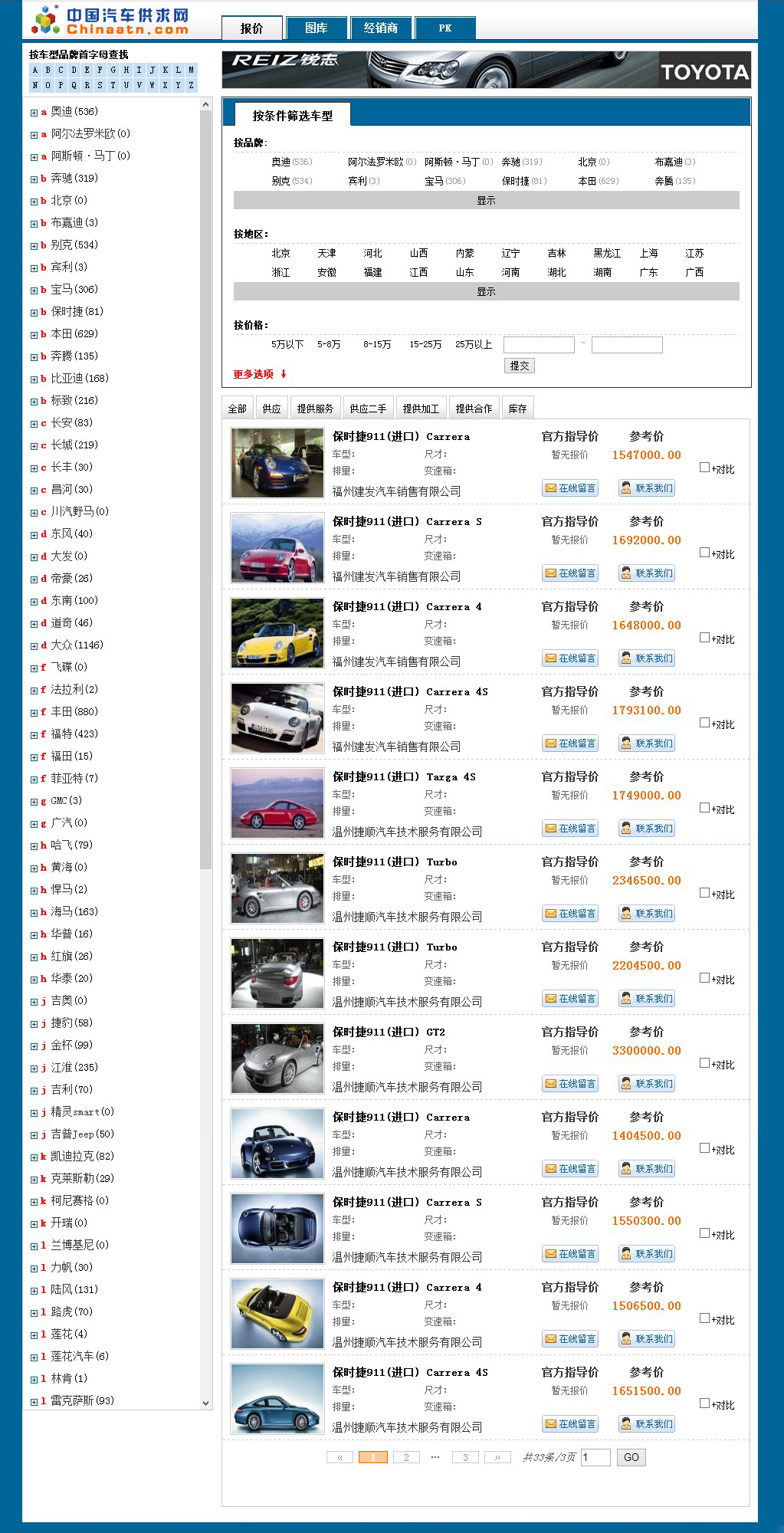This screenshot has height=1533, width=784.
Task: Tick the 对比 checkbox for GT2
Action: coord(704,1063)
